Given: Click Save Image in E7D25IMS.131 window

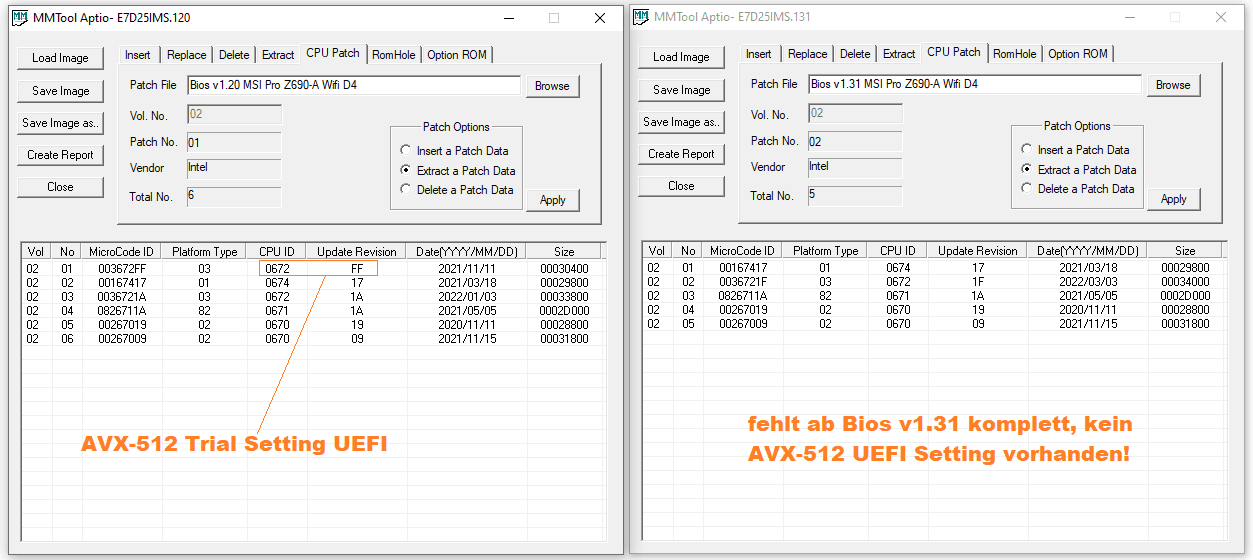Looking at the screenshot, I should pos(681,90).
